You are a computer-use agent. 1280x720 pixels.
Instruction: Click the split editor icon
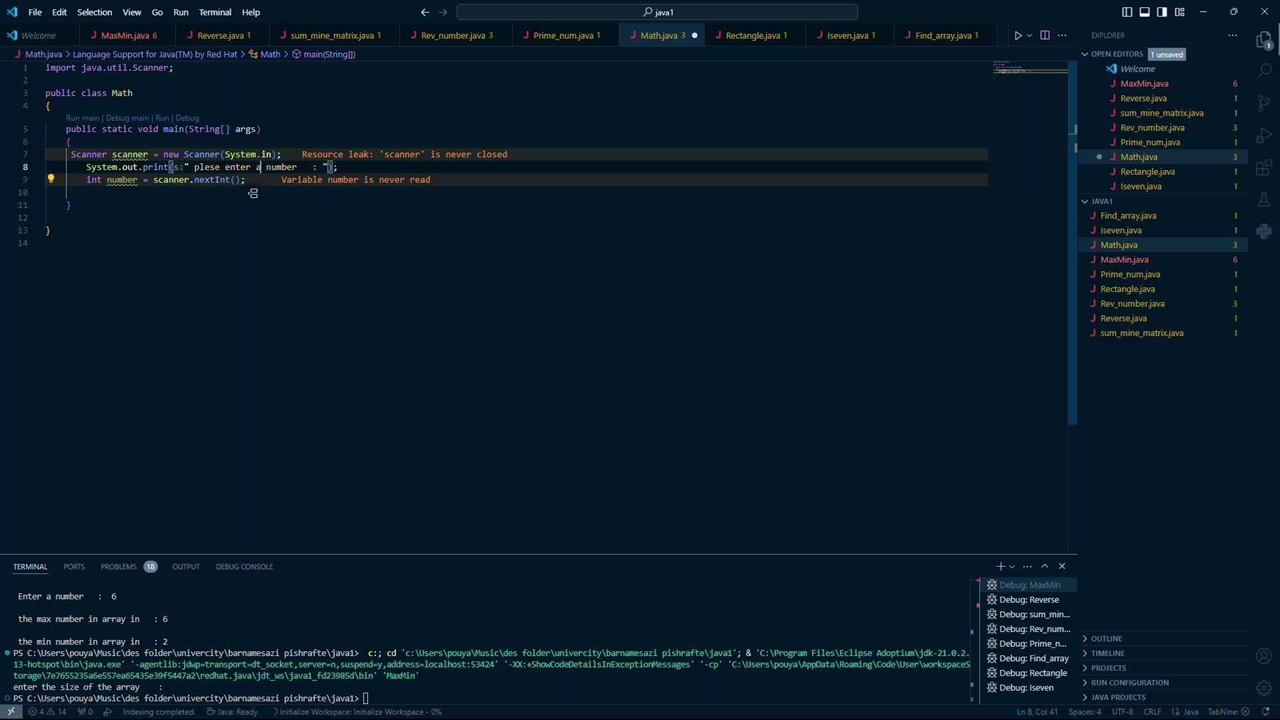click(x=1045, y=35)
